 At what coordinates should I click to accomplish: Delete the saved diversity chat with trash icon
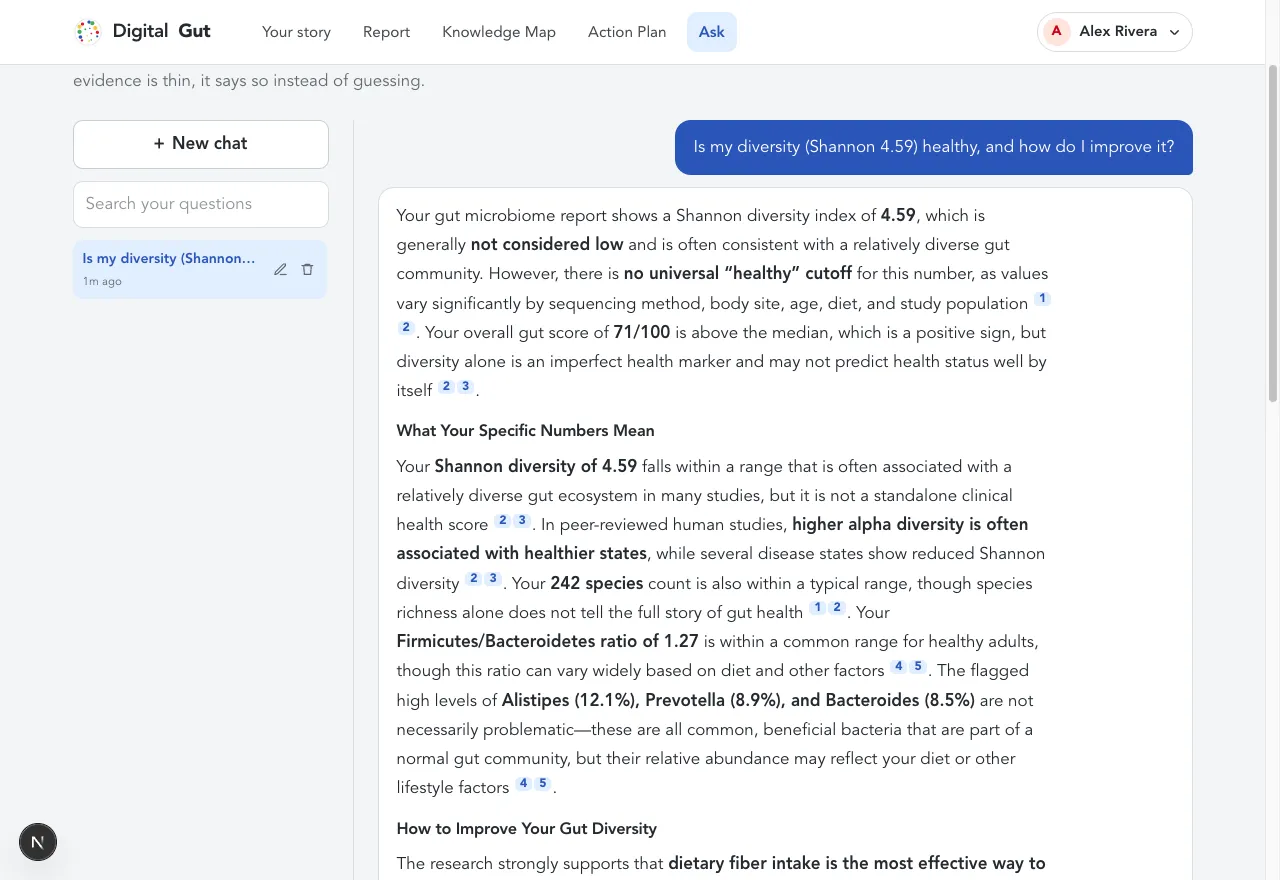[307, 269]
